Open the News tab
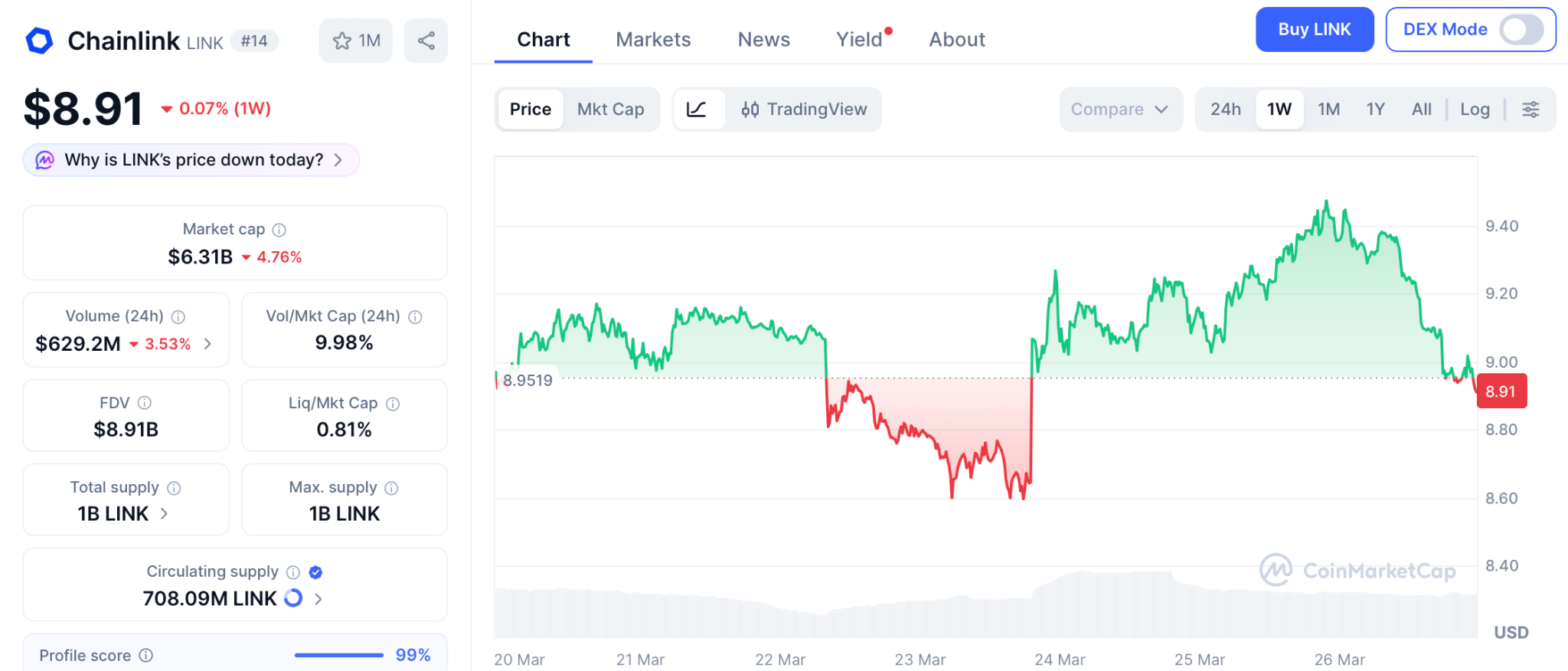Image resolution: width=1568 pixels, height=671 pixels. click(763, 40)
